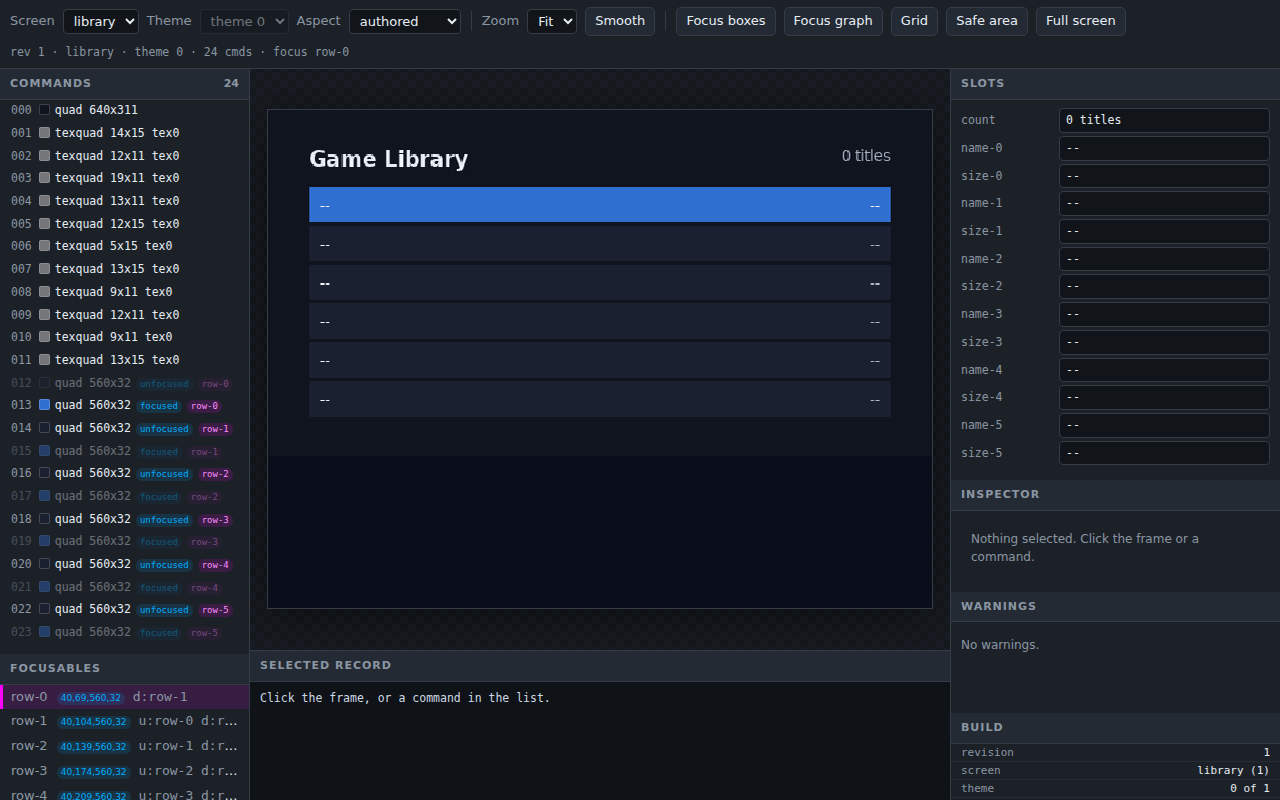Click the name-1 slot input field
Image resolution: width=1280 pixels, height=800 pixels.
[x=1164, y=203]
